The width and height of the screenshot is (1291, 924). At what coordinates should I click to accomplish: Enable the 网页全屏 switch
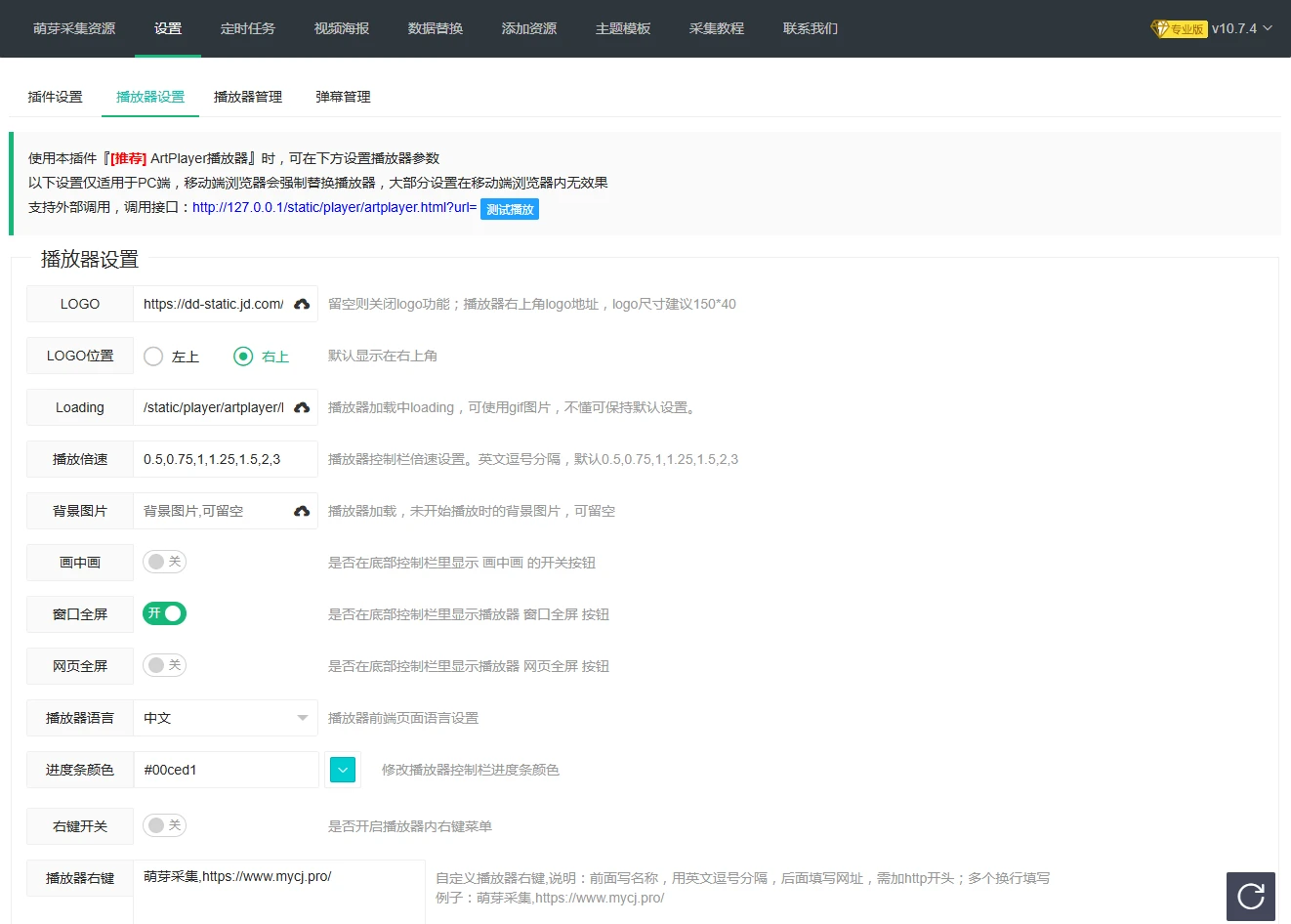(x=164, y=665)
